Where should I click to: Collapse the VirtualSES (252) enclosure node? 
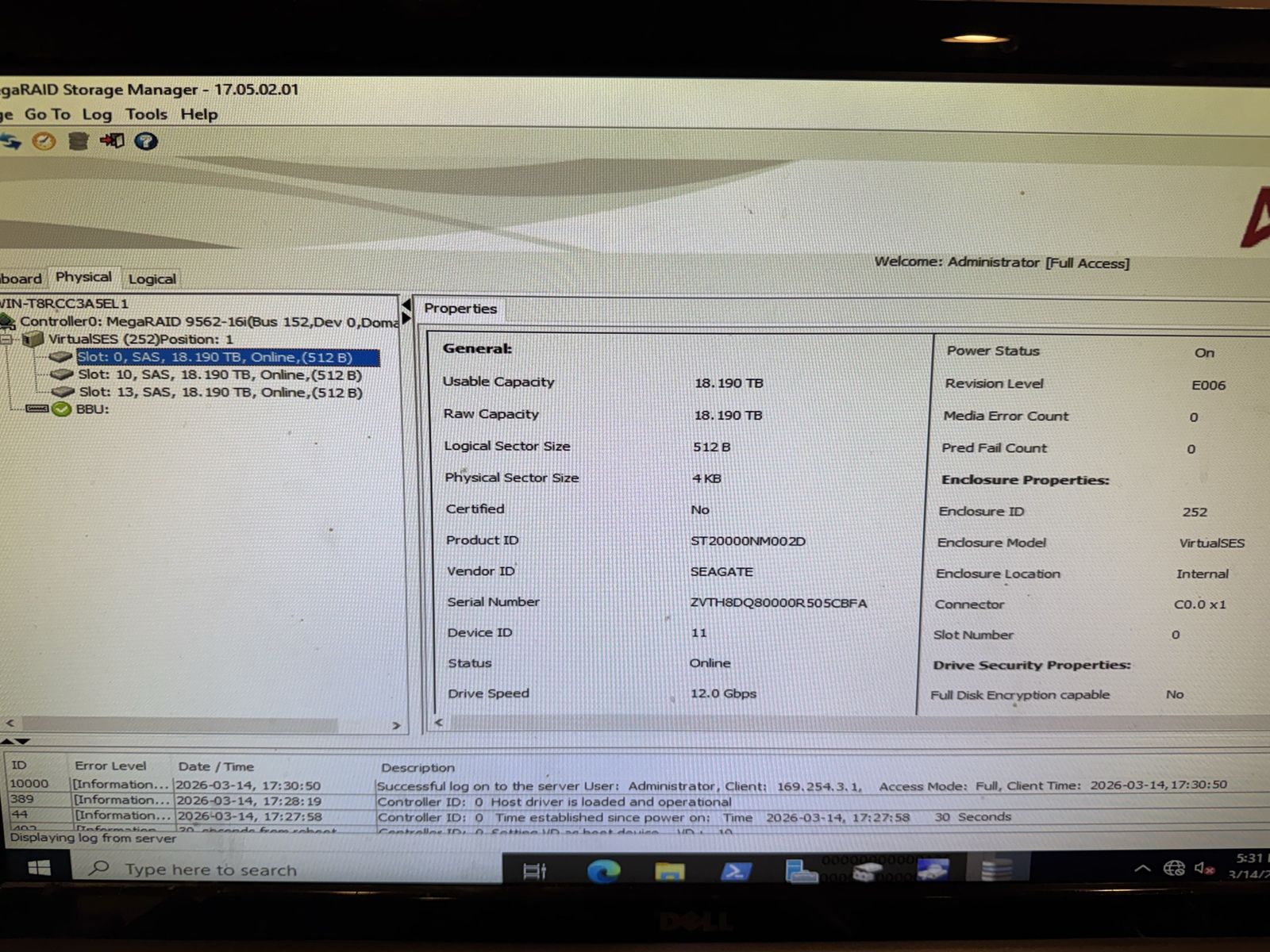6,340
